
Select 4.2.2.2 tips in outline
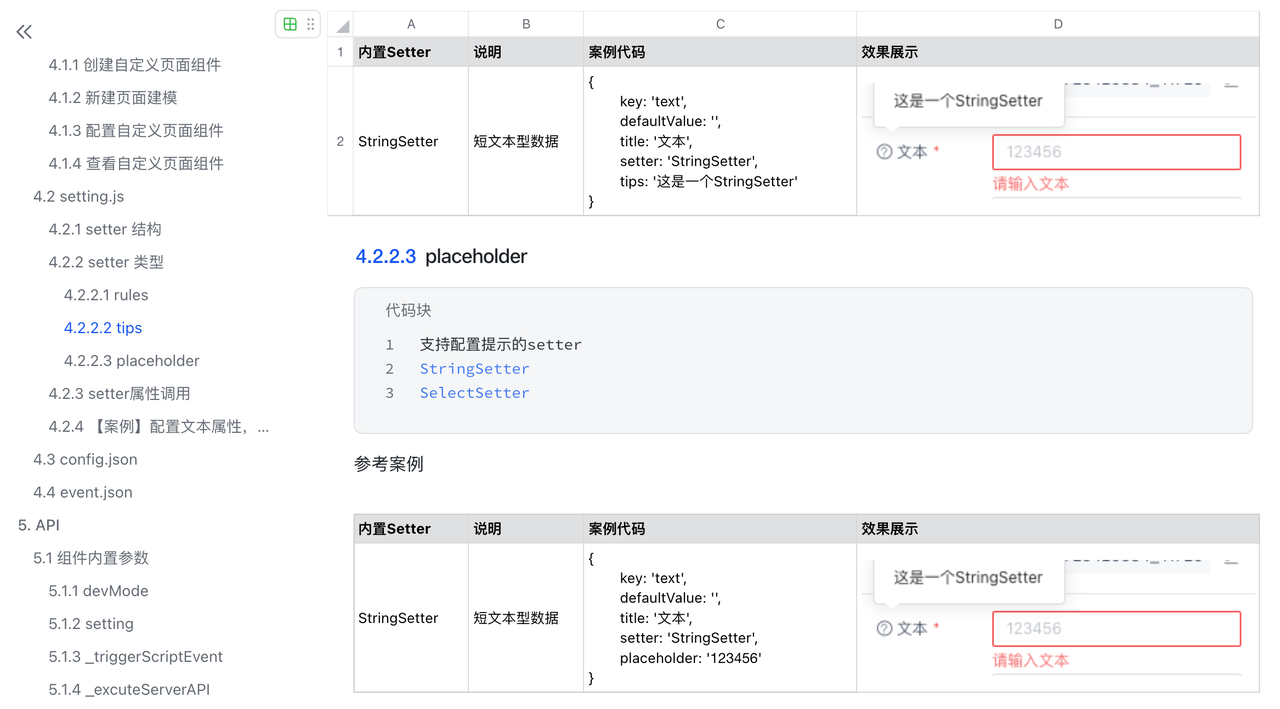tap(103, 328)
